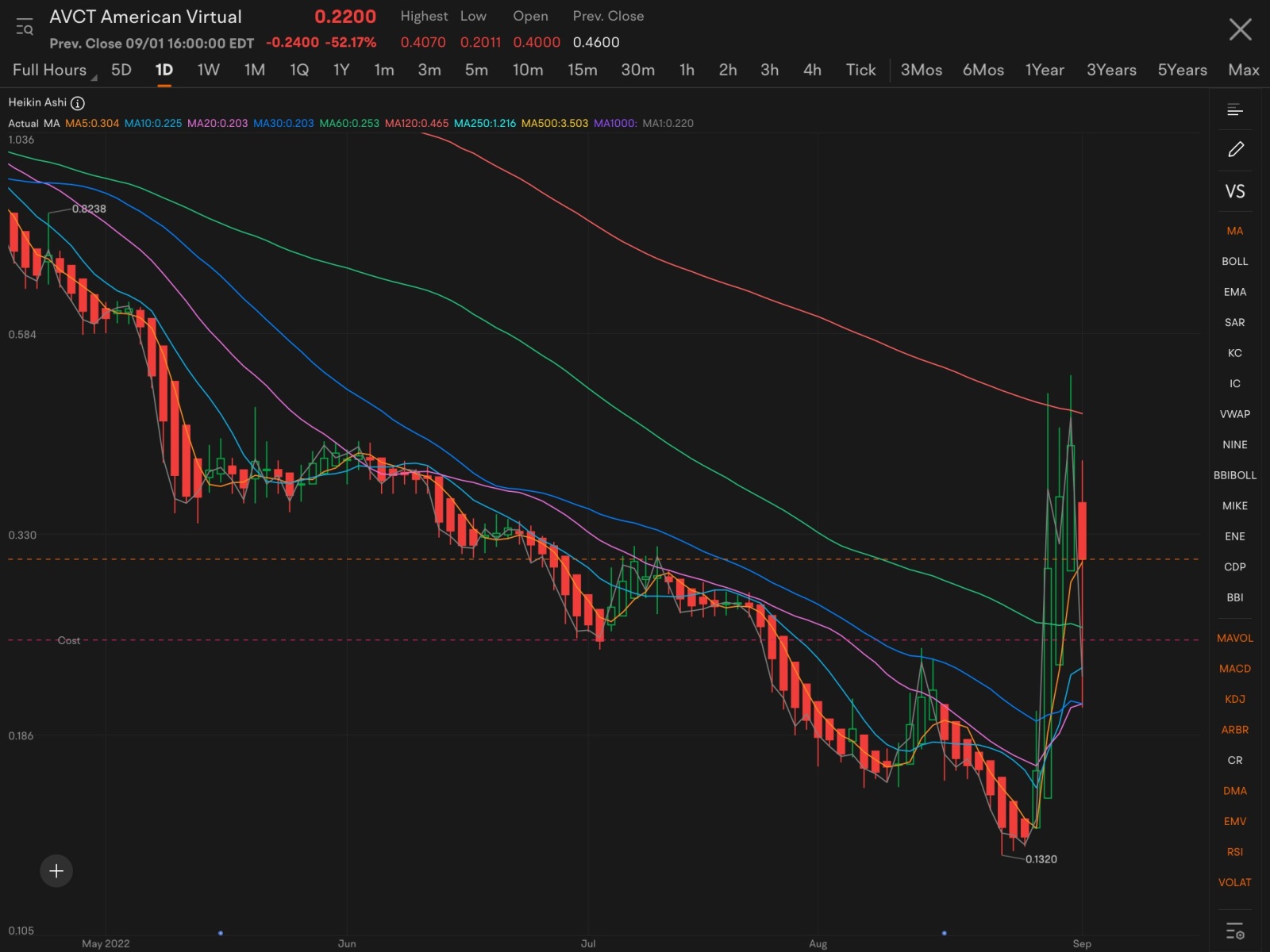
Task: Open the indicator list menu icon
Action: (x=1235, y=109)
